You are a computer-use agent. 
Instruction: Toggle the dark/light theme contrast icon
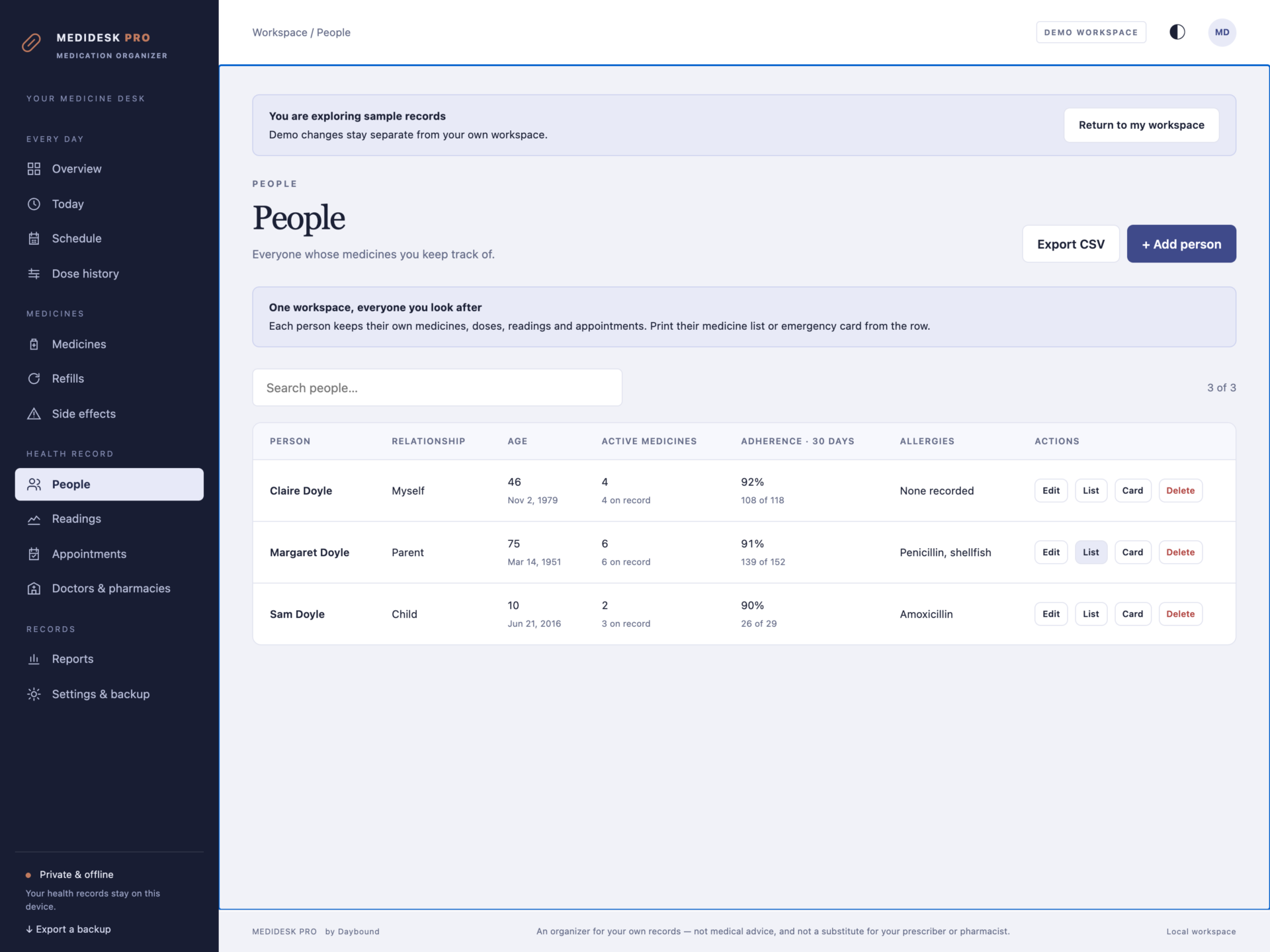click(1177, 32)
